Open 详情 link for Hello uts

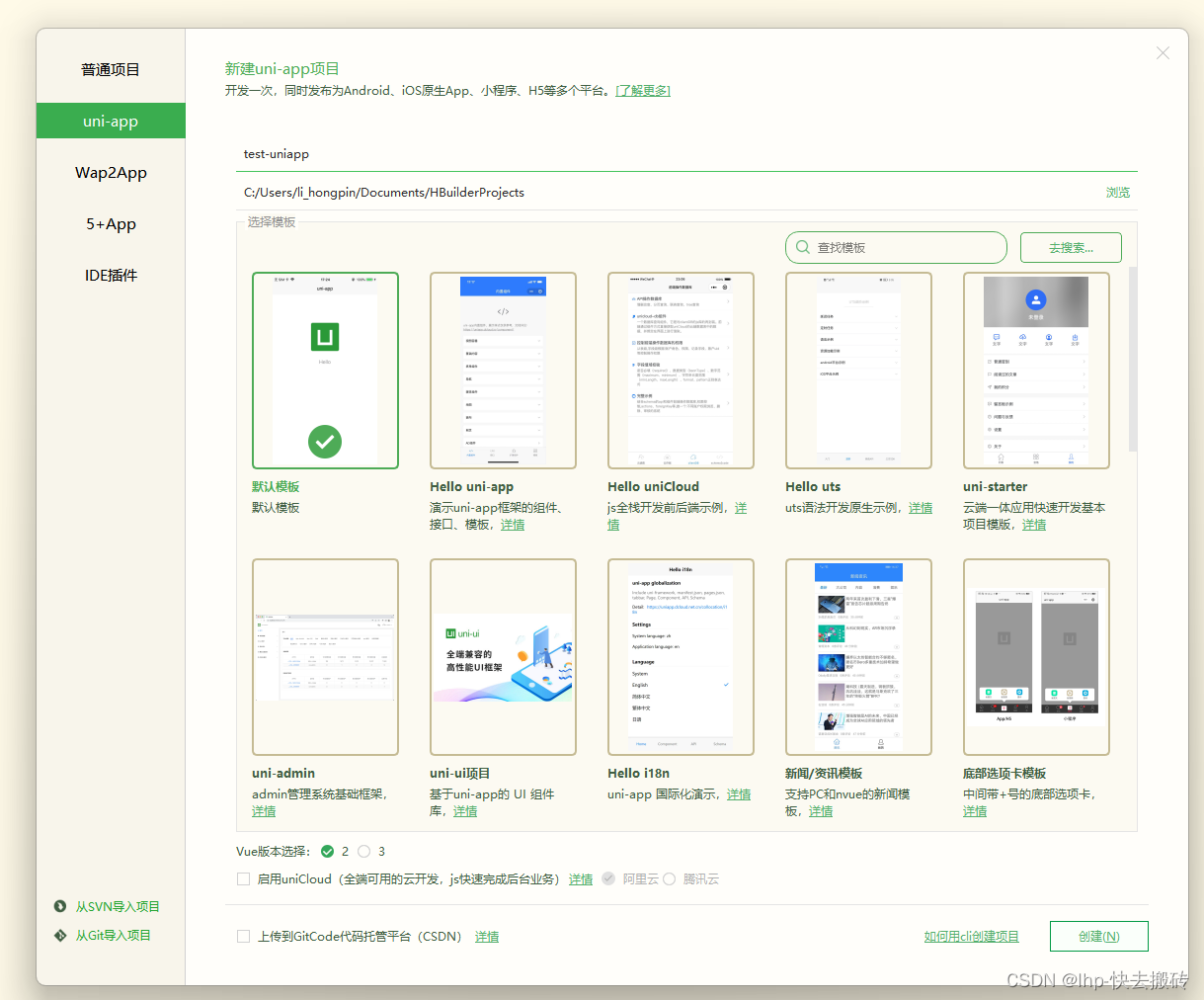coord(921,508)
